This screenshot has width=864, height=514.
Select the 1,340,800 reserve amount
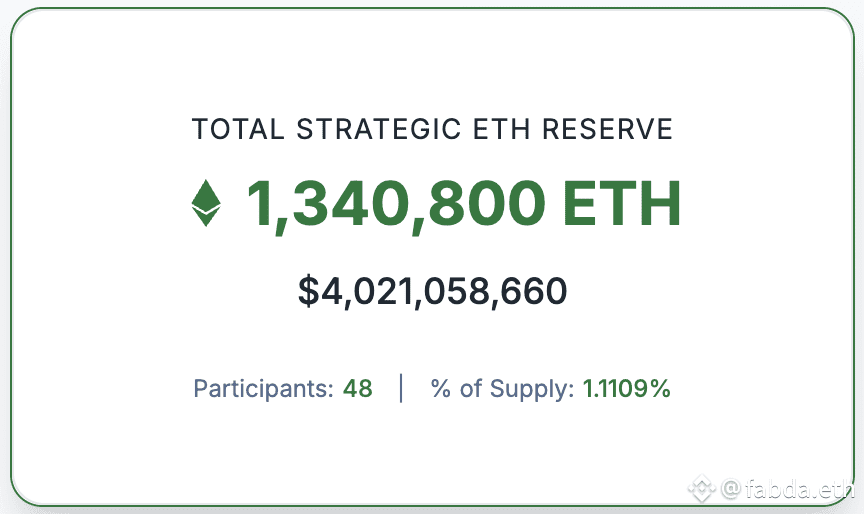pos(396,205)
